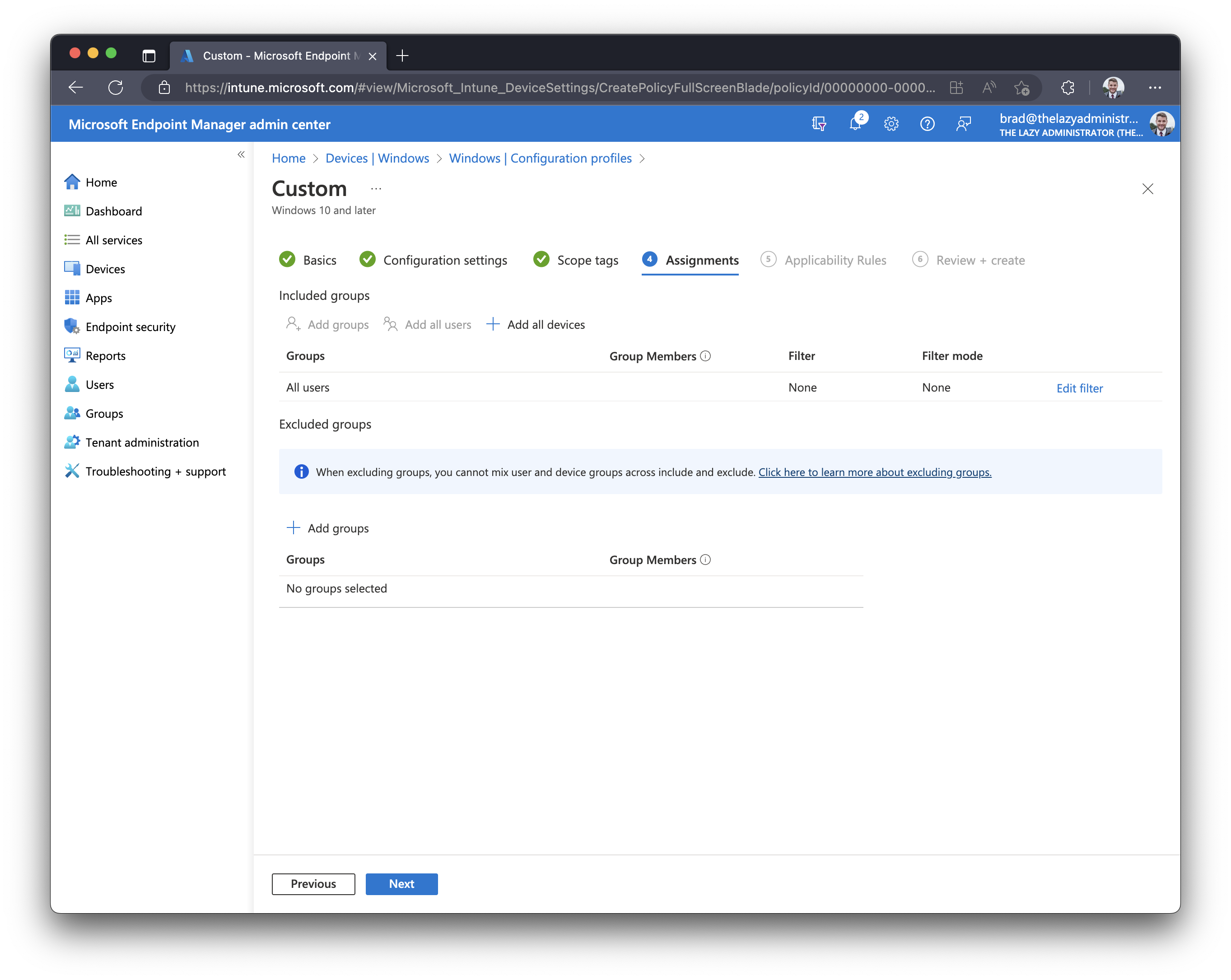Open Reports in the sidebar
The width and height of the screenshot is (1231, 980).
[95, 356]
